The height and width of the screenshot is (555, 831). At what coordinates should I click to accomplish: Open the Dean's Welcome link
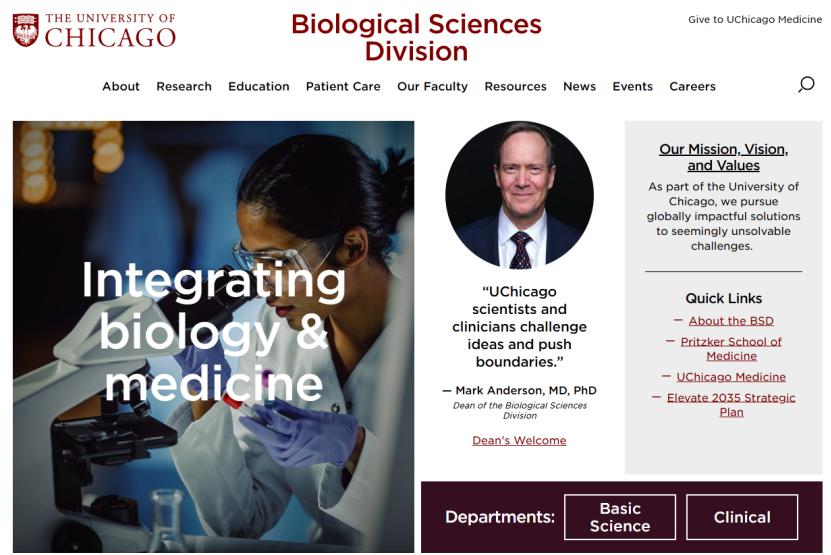[519, 440]
